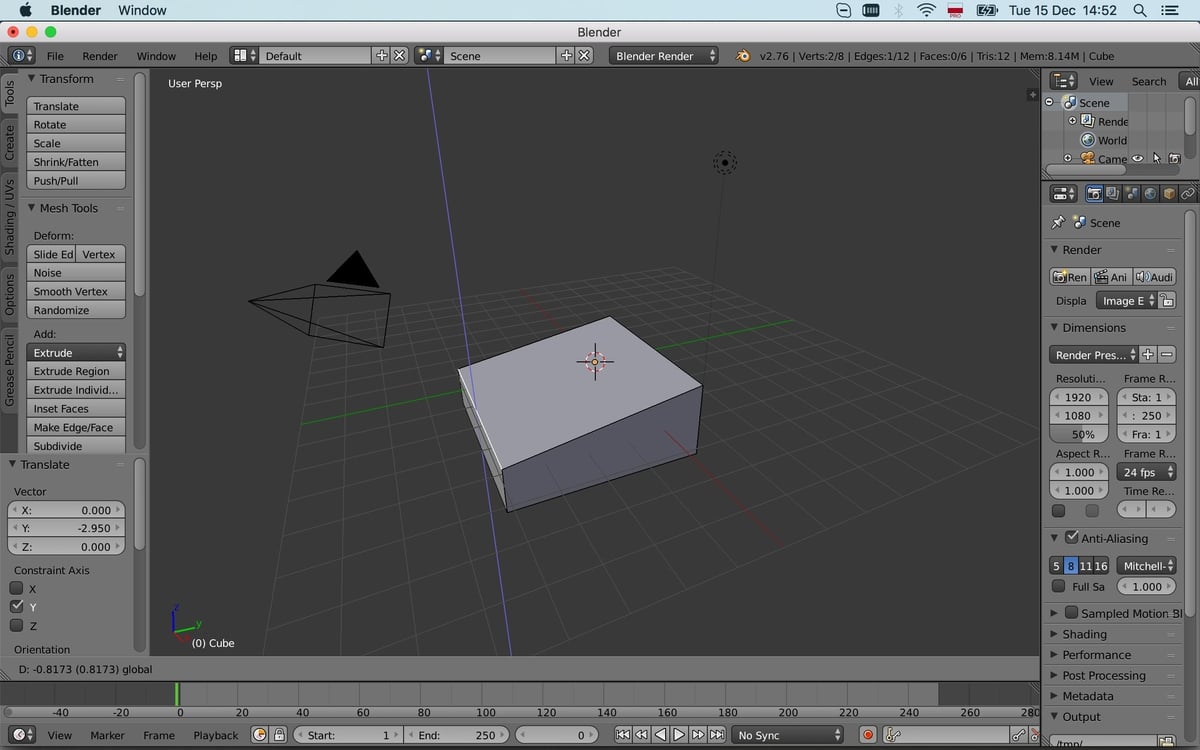Click the World properties globe icon
This screenshot has height=750, width=1200.
[x=1148, y=193]
